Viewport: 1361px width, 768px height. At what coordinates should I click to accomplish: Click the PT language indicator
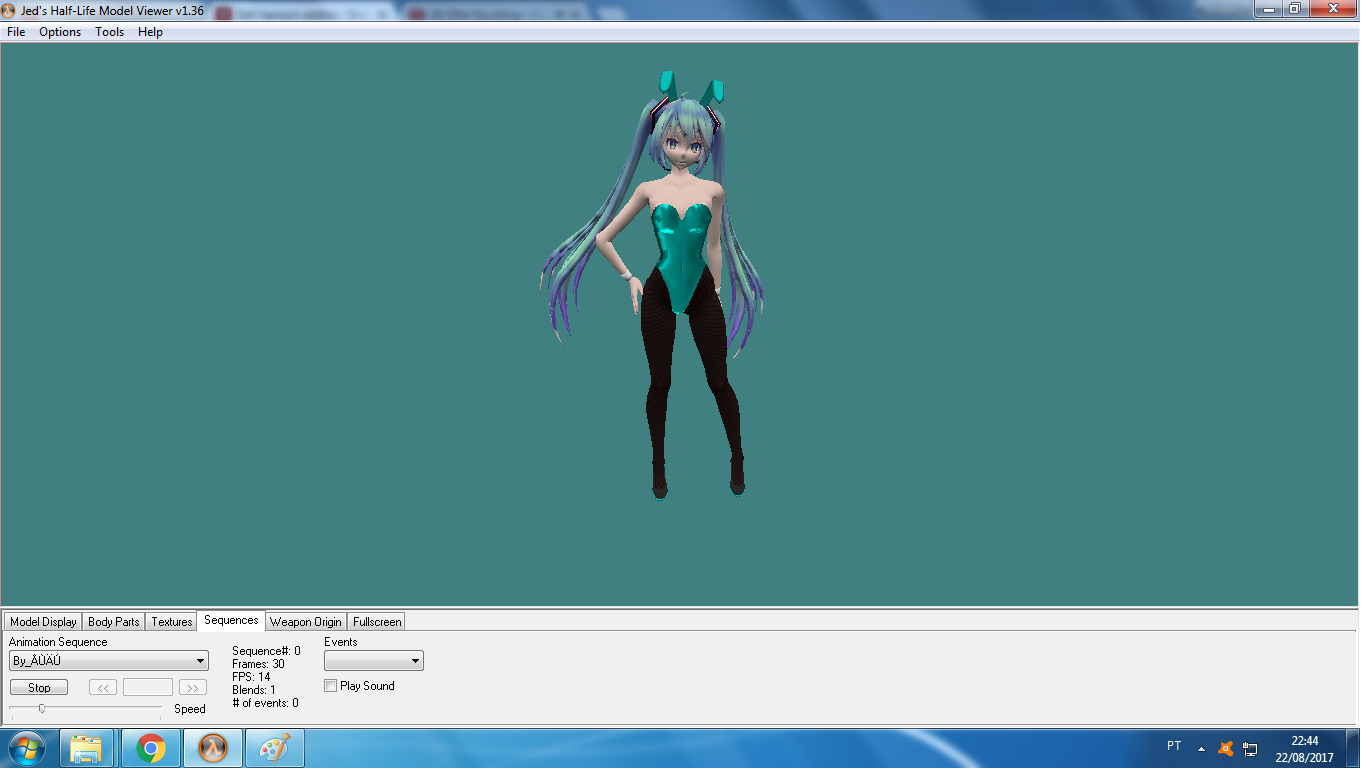click(1174, 746)
